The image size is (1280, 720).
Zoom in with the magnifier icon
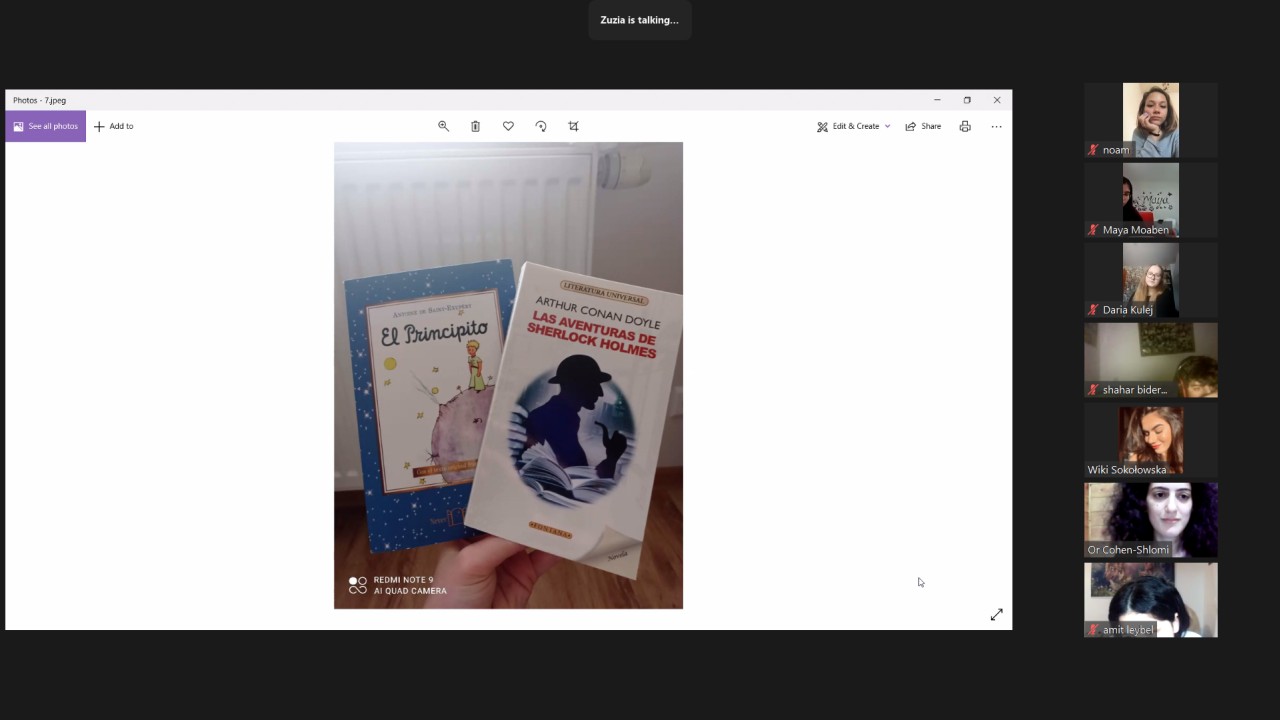pyautogui.click(x=443, y=126)
